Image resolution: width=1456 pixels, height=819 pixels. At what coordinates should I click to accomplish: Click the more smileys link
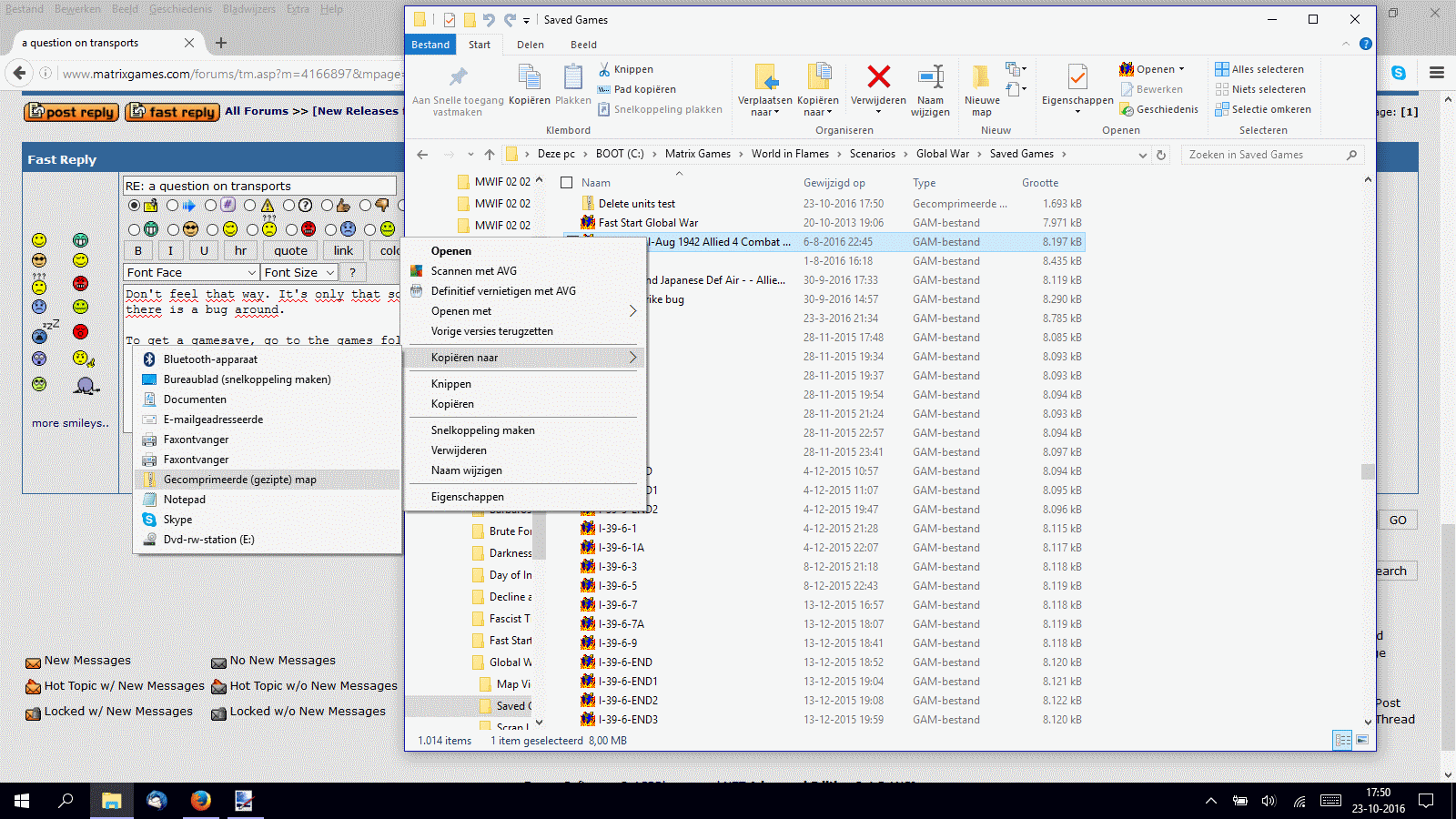click(x=70, y=423)
